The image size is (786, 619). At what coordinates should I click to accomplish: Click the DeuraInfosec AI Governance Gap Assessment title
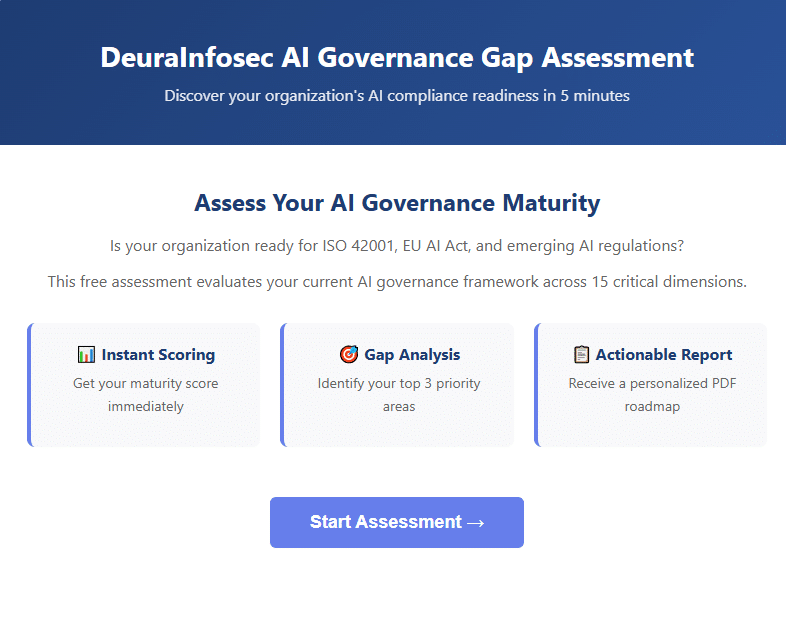tap(397, 57)
